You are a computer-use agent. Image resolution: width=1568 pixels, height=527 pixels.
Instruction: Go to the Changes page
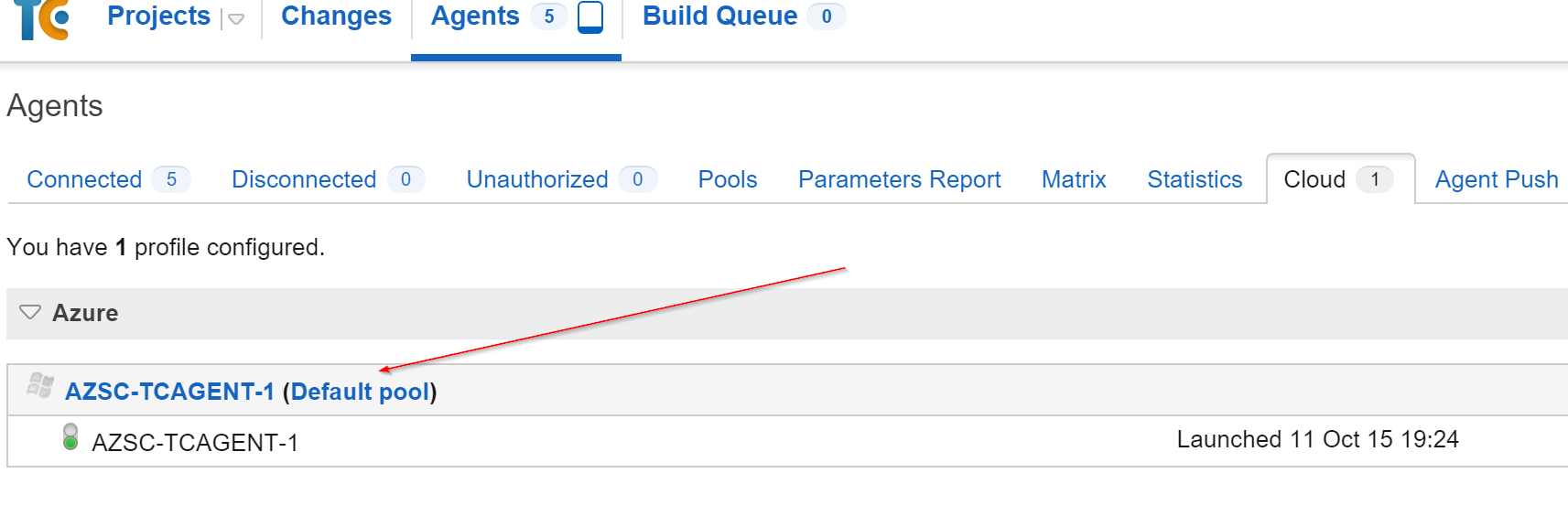tap(336, 16)
